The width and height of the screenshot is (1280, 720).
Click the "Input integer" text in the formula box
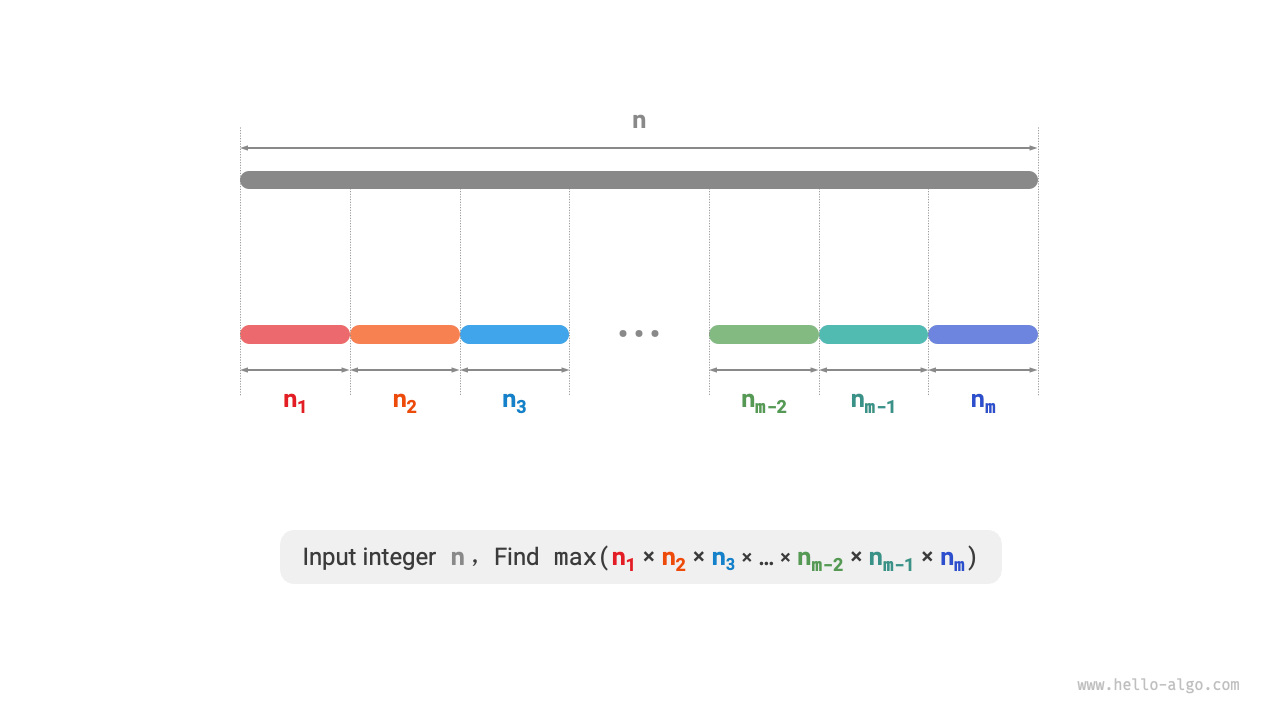point(369,557)
